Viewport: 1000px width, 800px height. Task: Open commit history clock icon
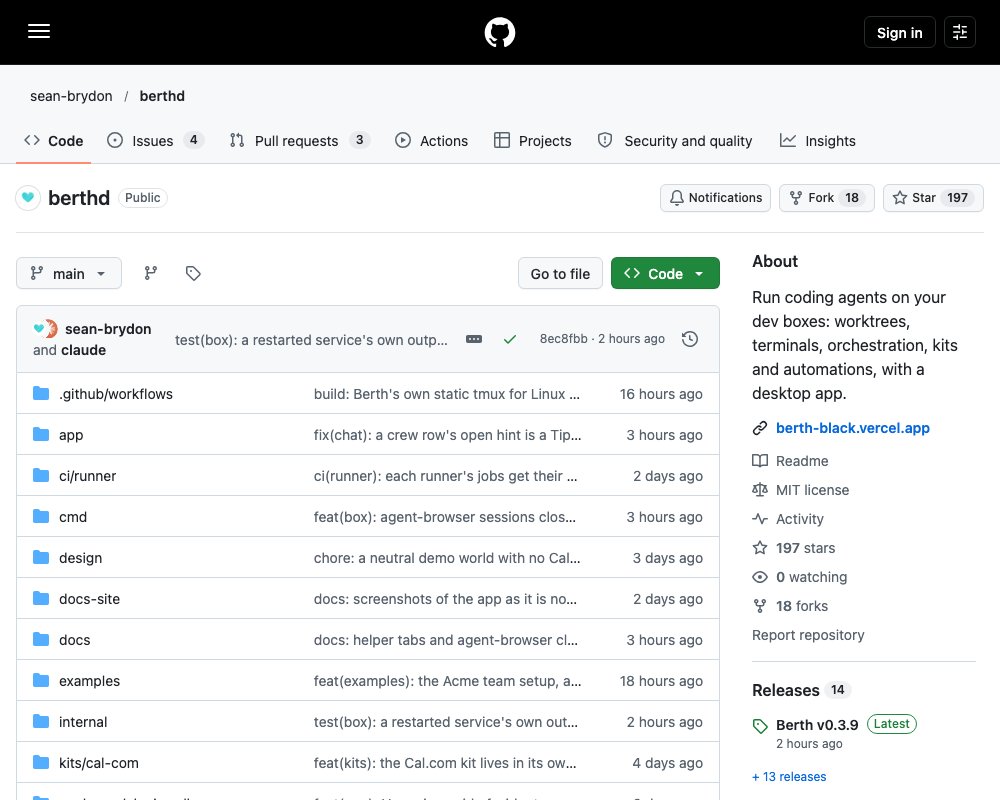(x=689, y=339)
